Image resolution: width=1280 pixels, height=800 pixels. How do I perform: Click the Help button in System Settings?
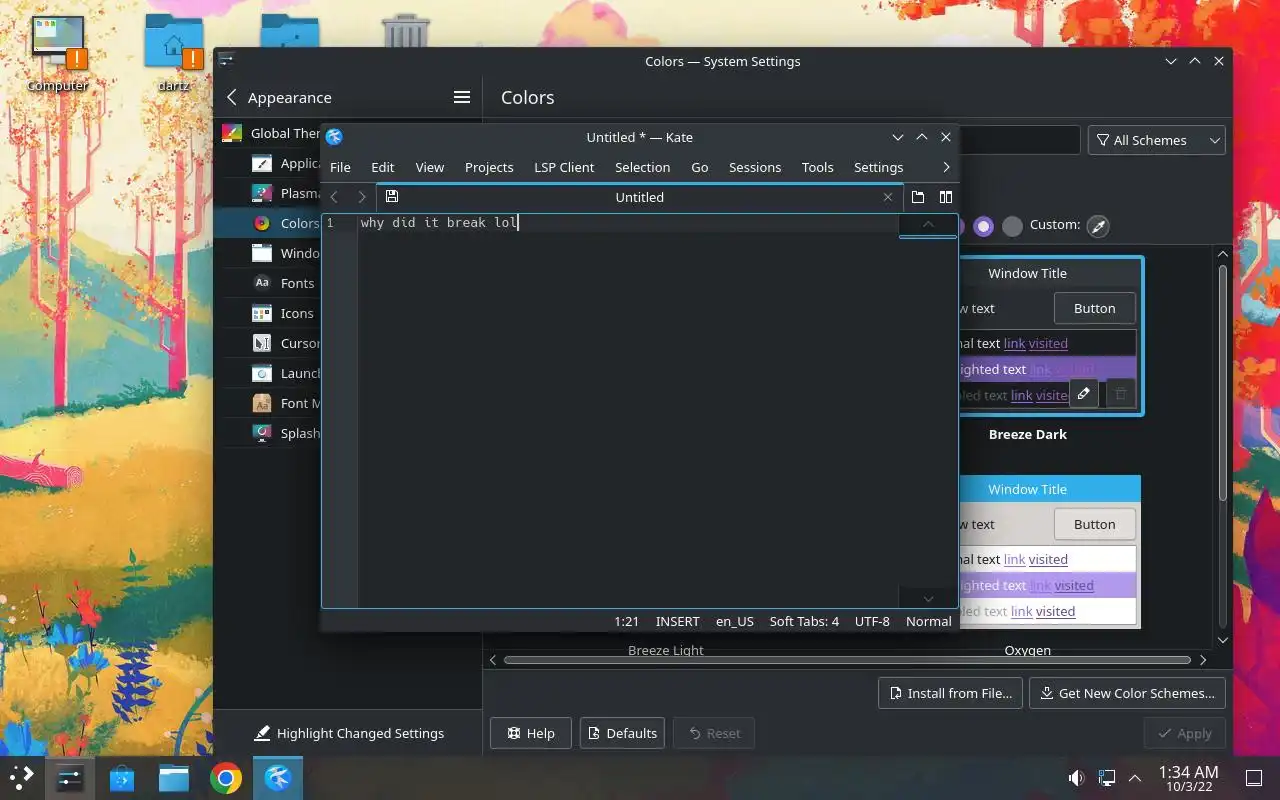pyautogui.click(x=530, y=733)
